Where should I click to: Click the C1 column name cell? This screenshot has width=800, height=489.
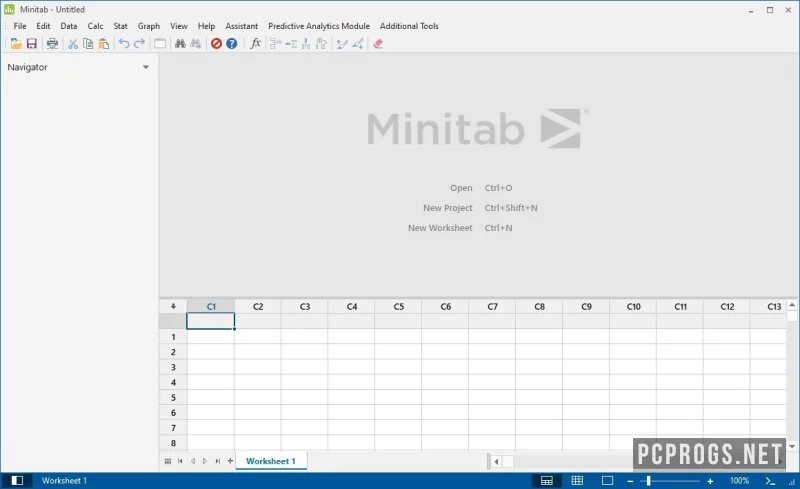coord(211,321)
